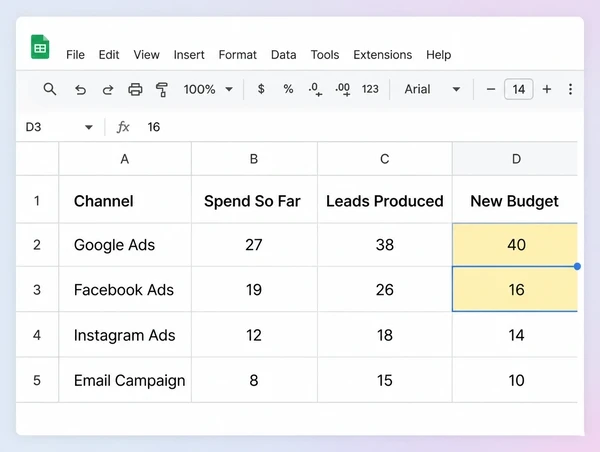
Task: Click the fx formula icon
Action: click(x=123, y=127)
